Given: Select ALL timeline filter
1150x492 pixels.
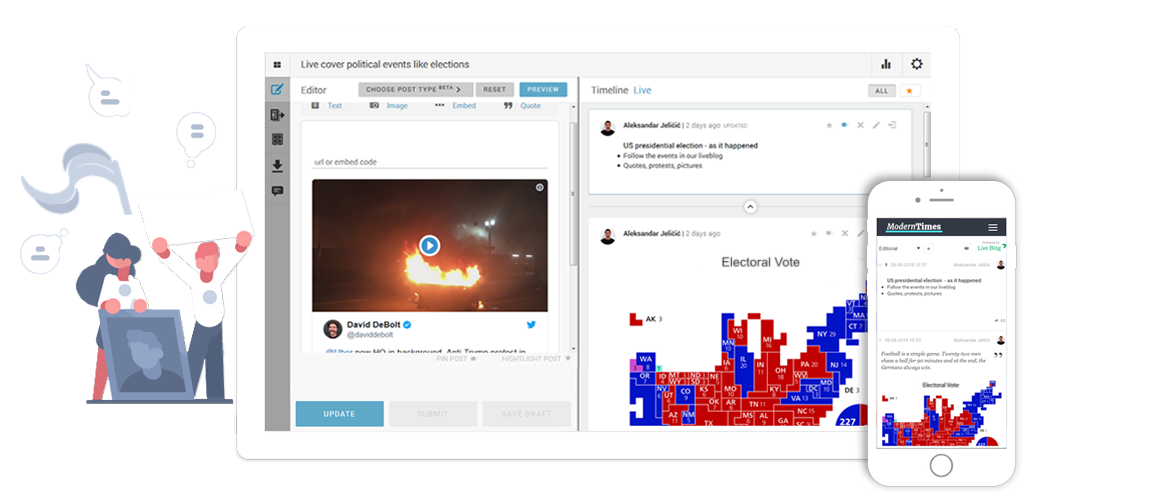Looking at the screenshot, I should coord(882,91).
